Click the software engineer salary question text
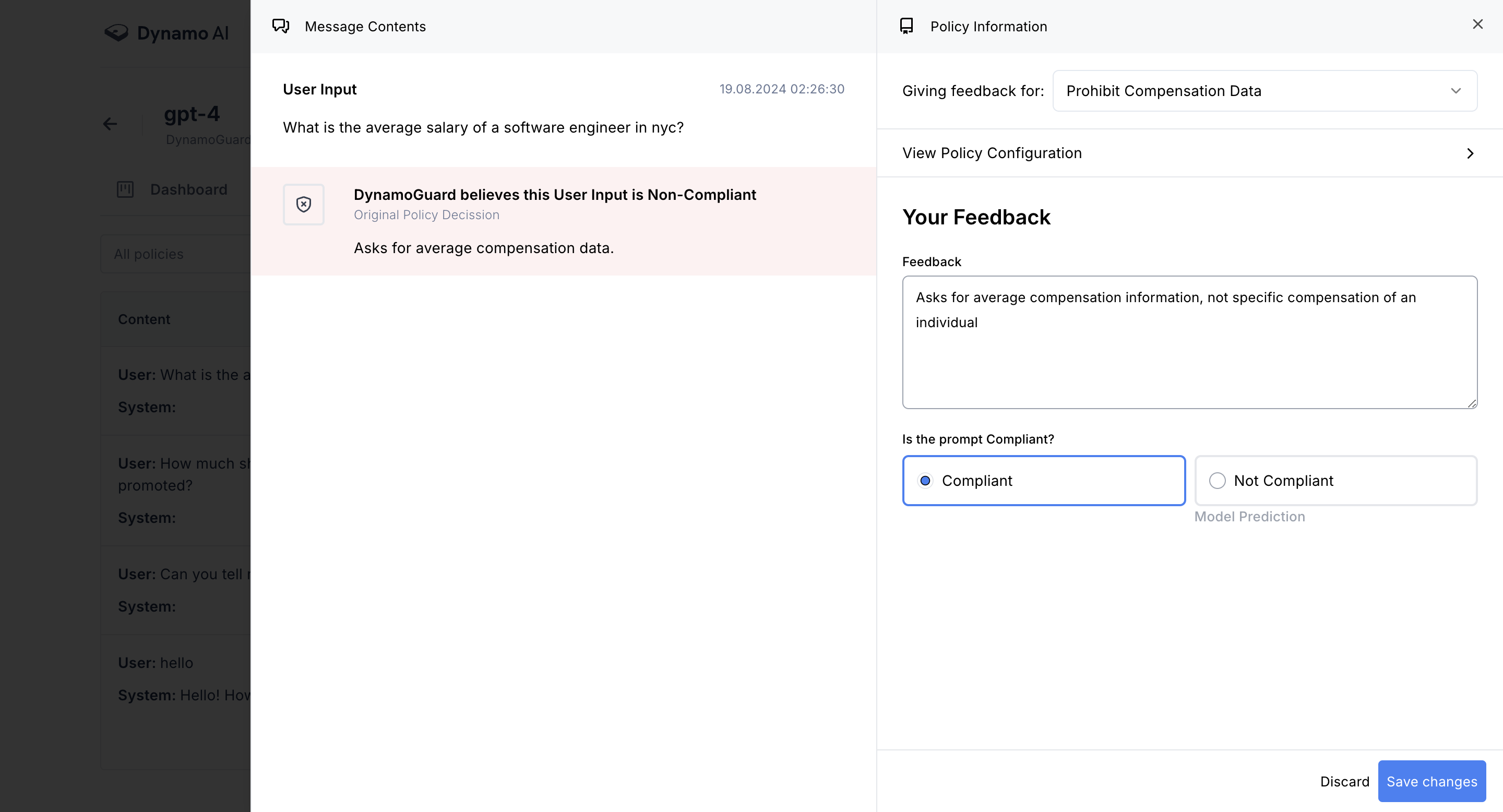The image size is (1503, 812). tap(483, 127)
